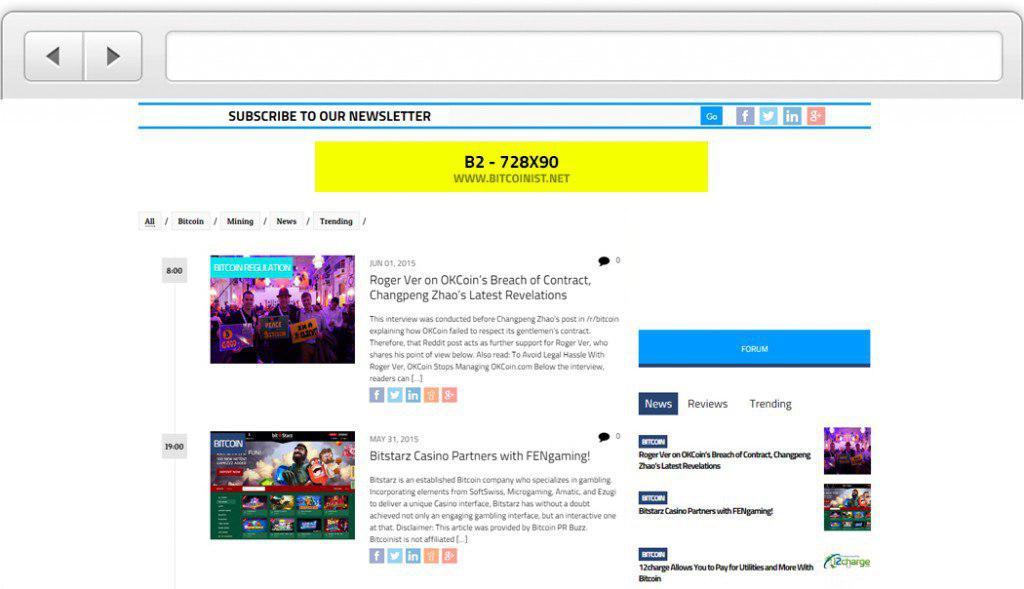Click browser back arrow button
The width and height of the screenshot is (1024, 589).
pos(54,56)
